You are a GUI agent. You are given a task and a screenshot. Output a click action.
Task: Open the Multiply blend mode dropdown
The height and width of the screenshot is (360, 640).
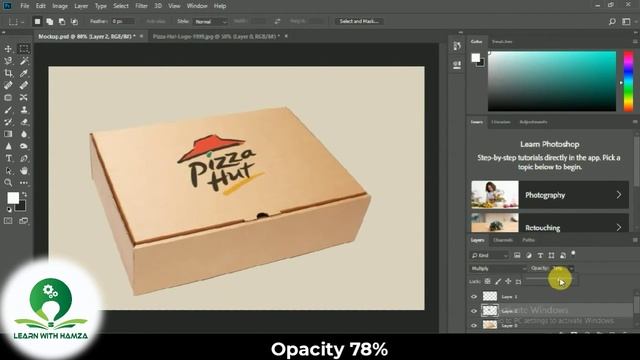pos(498,269)
